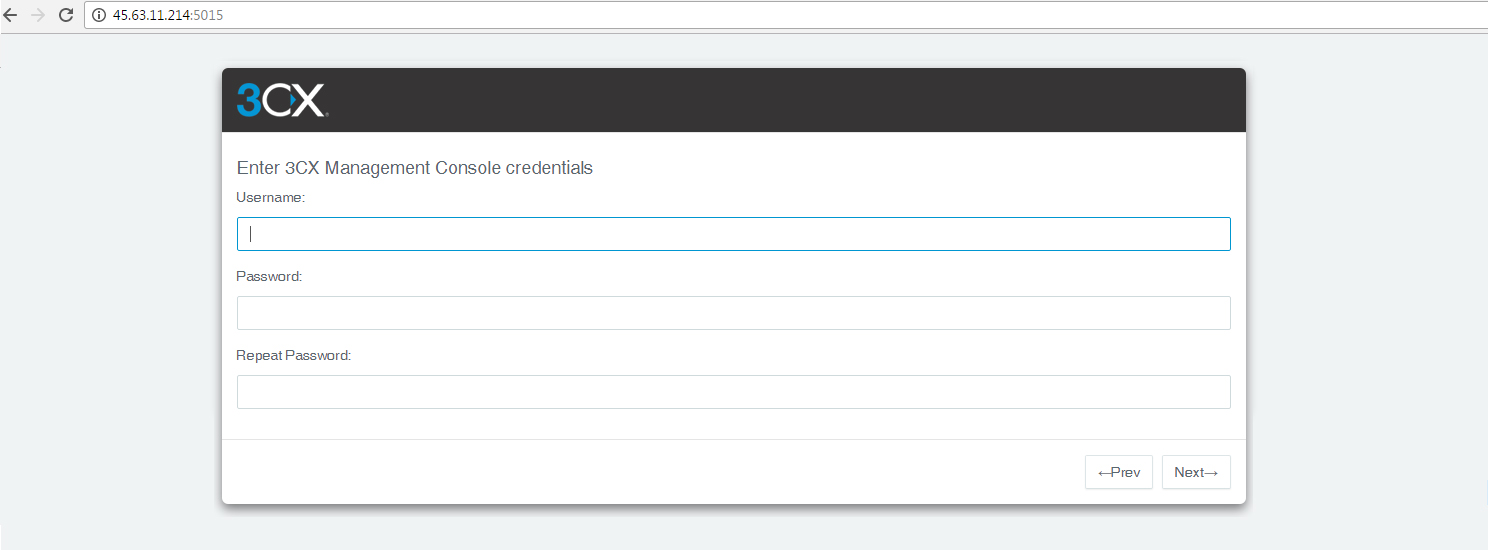This screenshot has height=550, width=1488.
Task: Go to previous step with Prev button
Action: tap(1118, 472)
